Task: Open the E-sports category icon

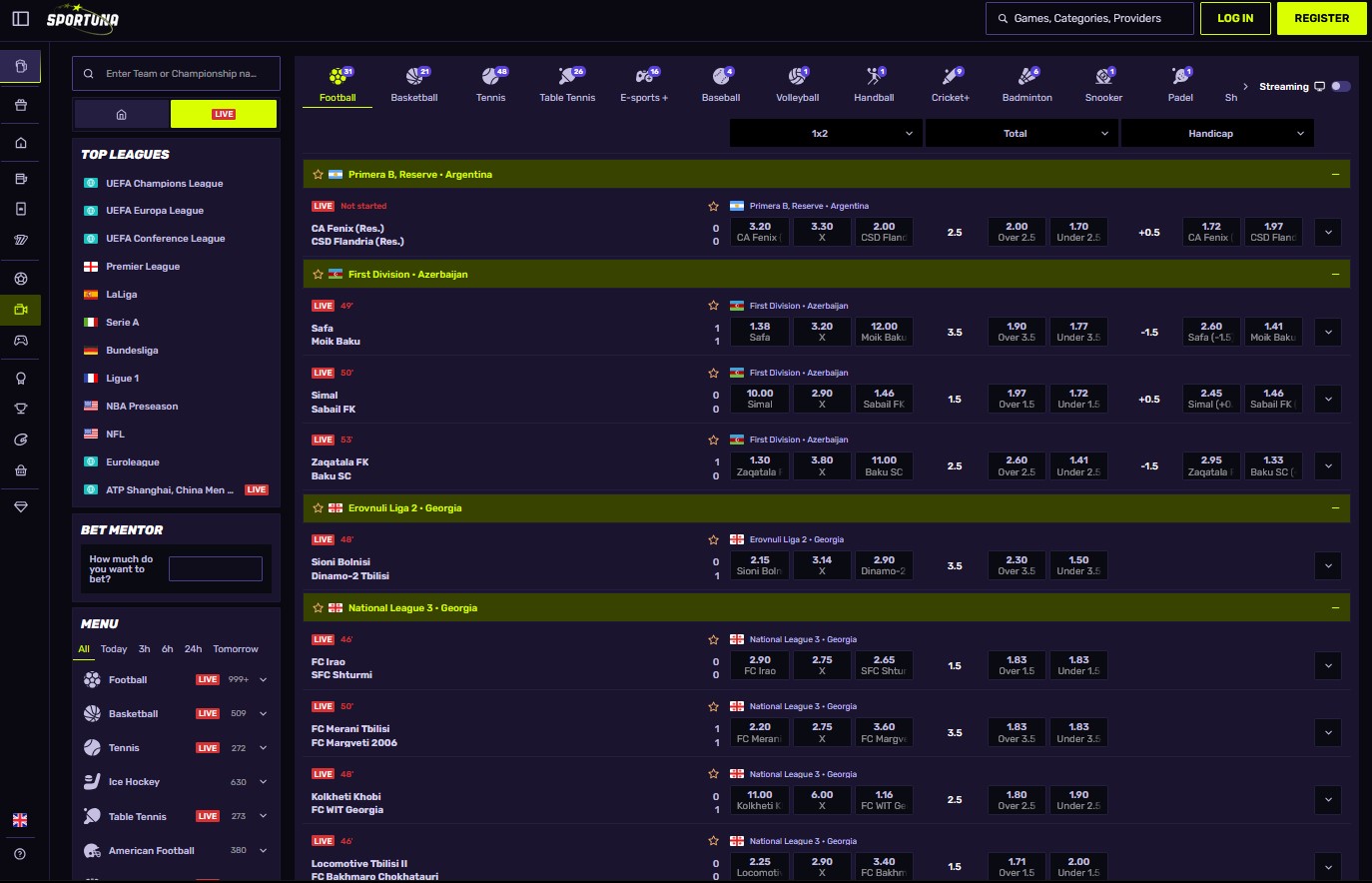Action: click(x=643, y=76)
